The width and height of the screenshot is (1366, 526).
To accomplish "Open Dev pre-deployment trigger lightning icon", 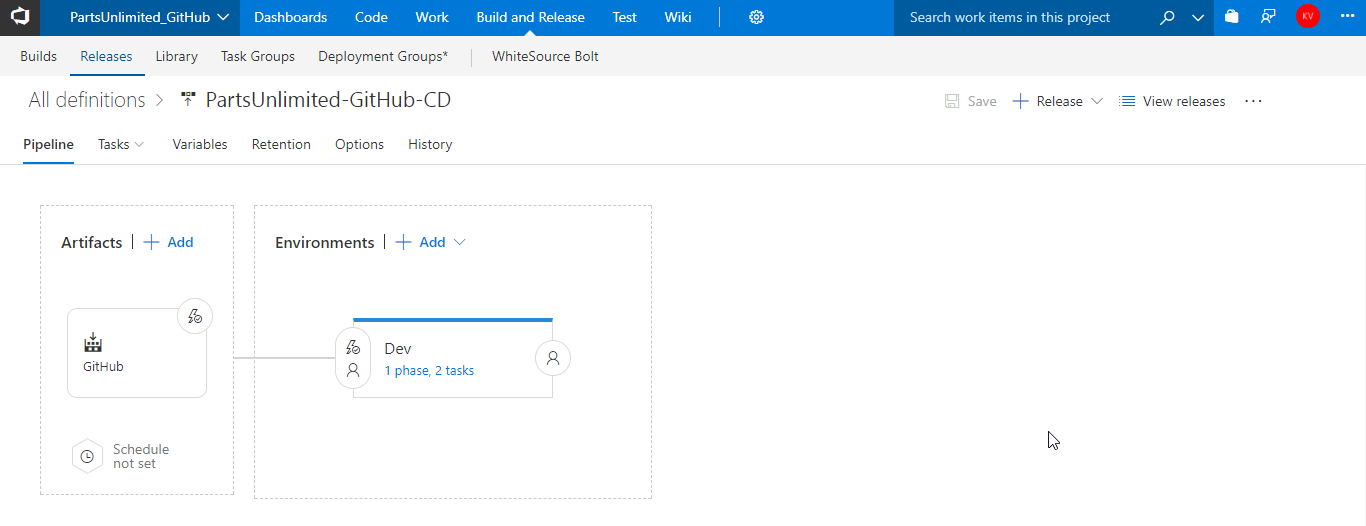I will pyautogui.click(x=352, y=348).
